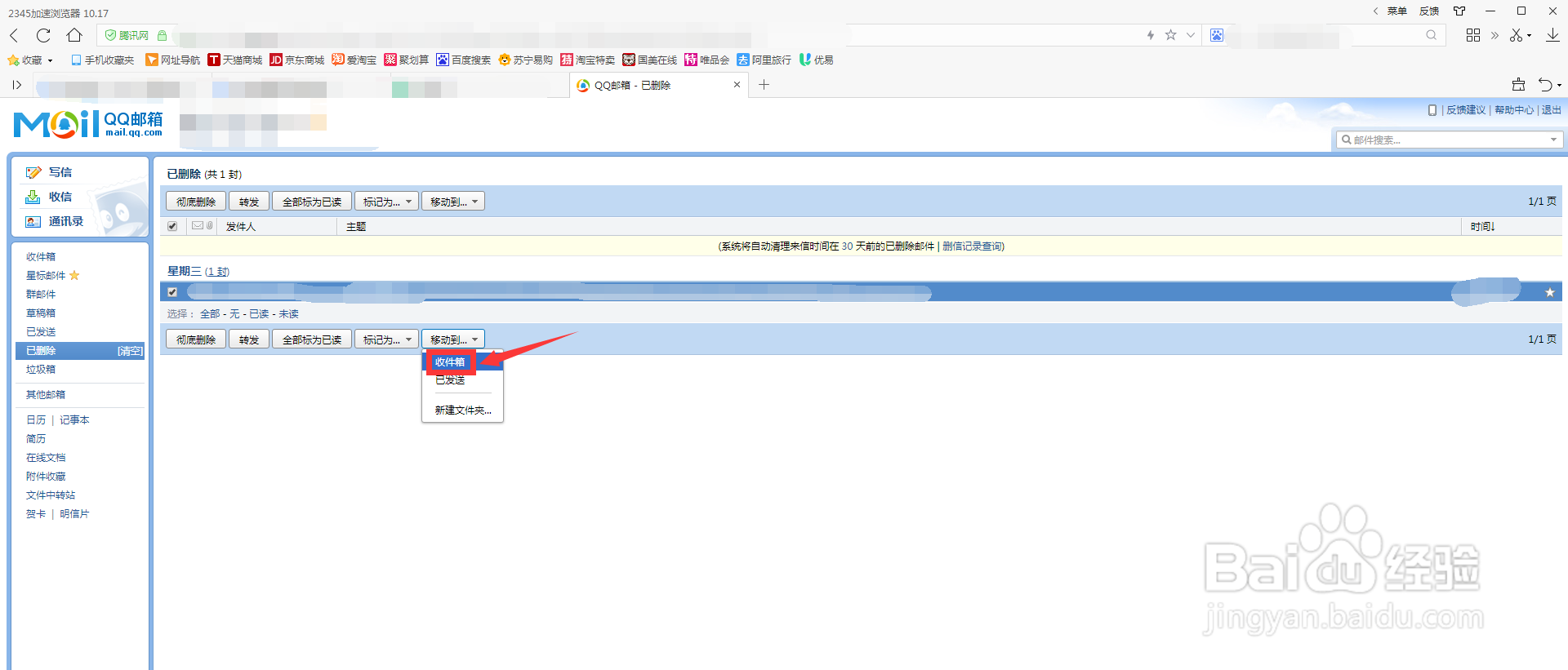The height and width of the screenshot is (670, 1568).
Task: Click 清空 next to 已删除
Action: pyautogui.click(x=130, y=351)
